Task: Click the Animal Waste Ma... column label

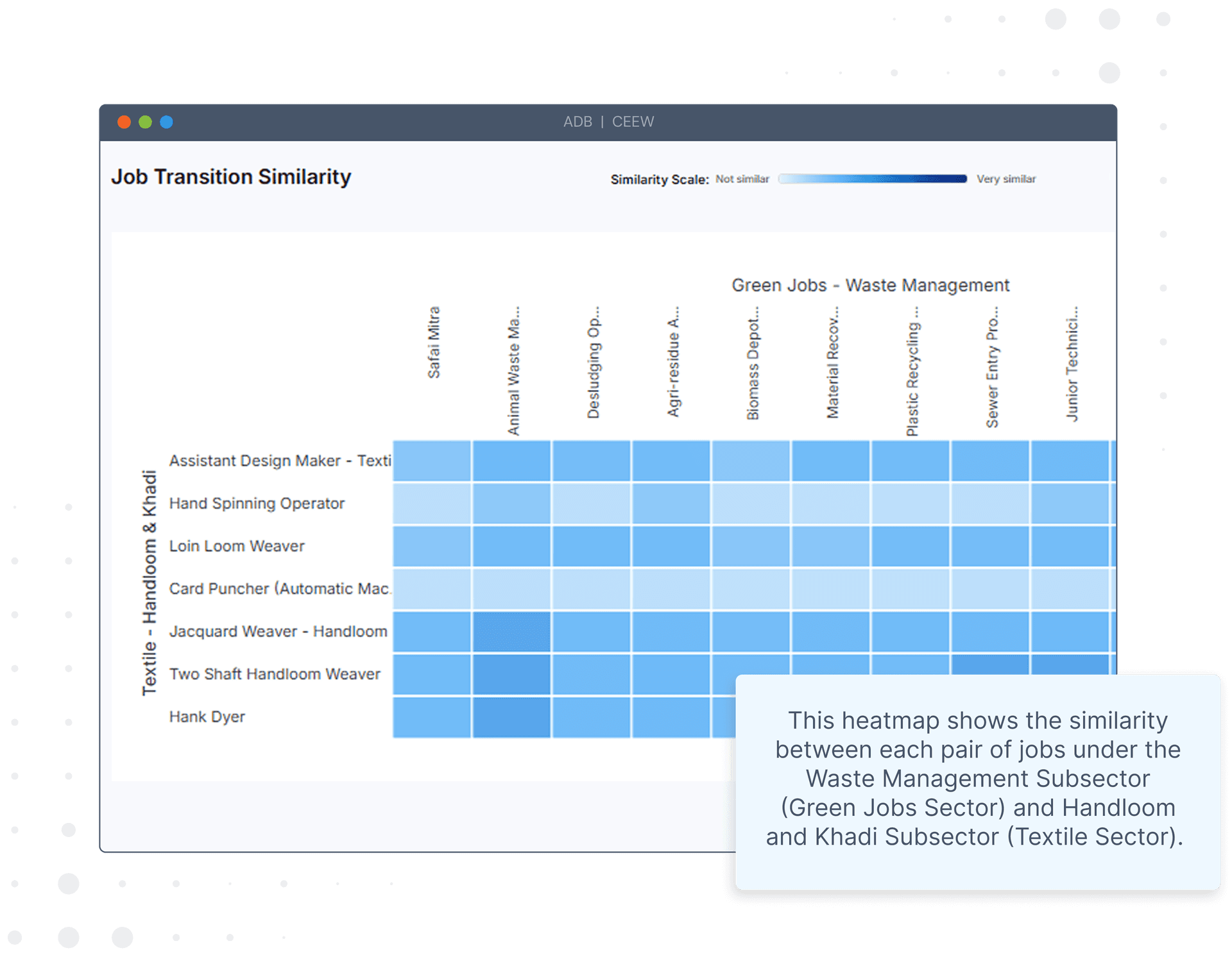Action: [513, 371]
